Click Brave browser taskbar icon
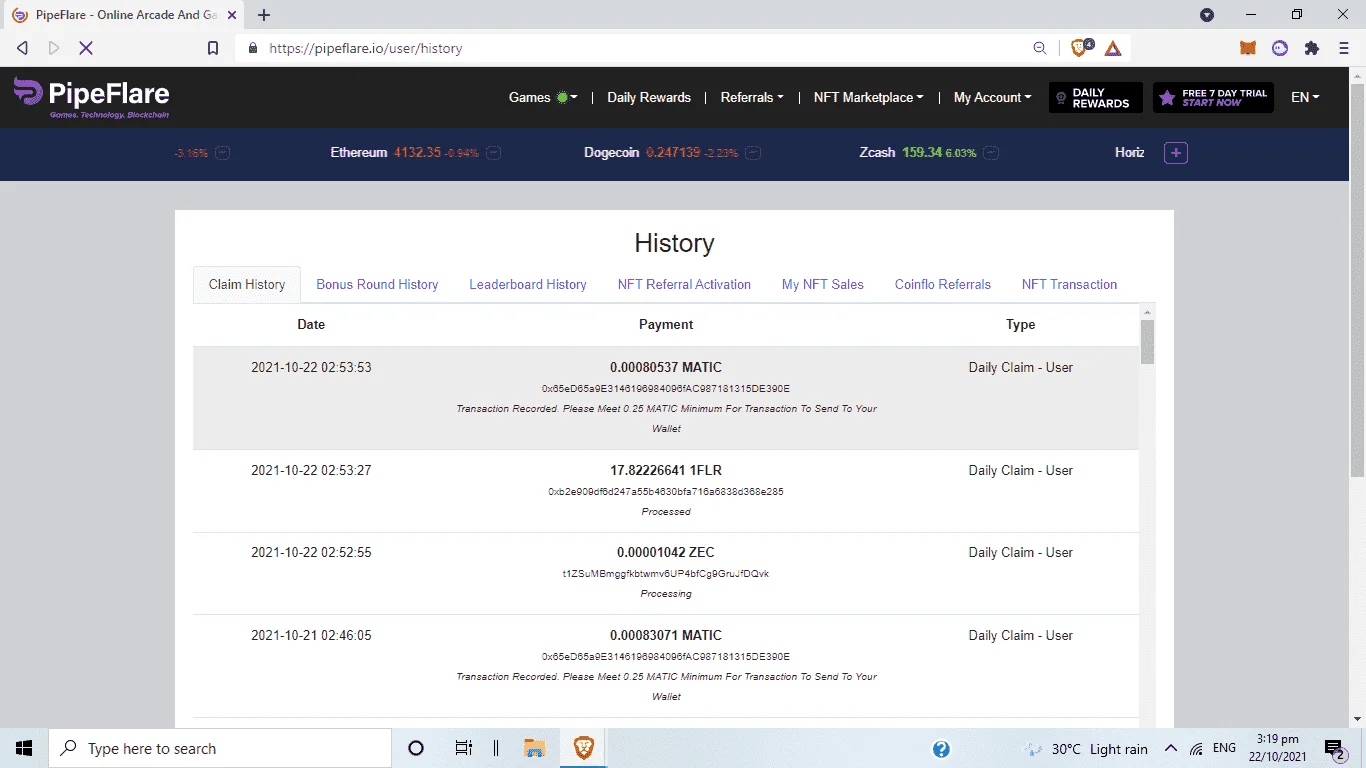Image resolution: width=1366 pixels, height=768 pixels. pos(584,748)
